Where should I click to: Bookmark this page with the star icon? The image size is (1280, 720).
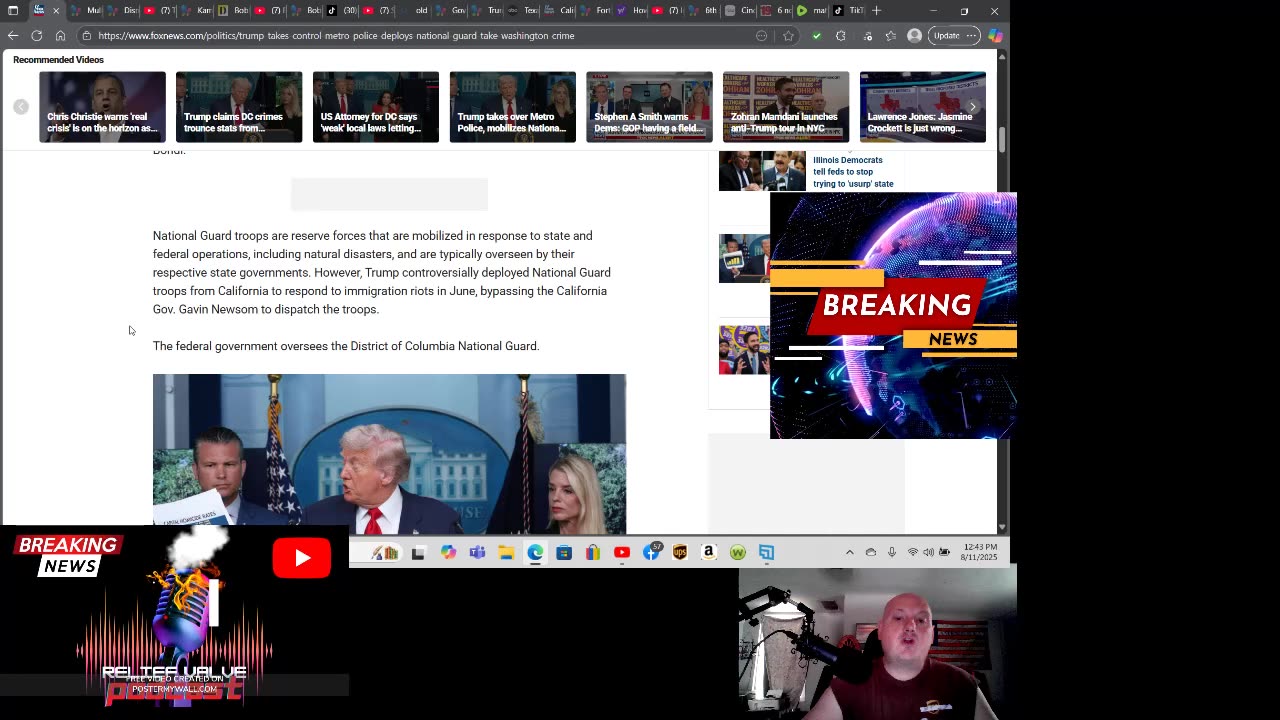(x=788, y=36)
